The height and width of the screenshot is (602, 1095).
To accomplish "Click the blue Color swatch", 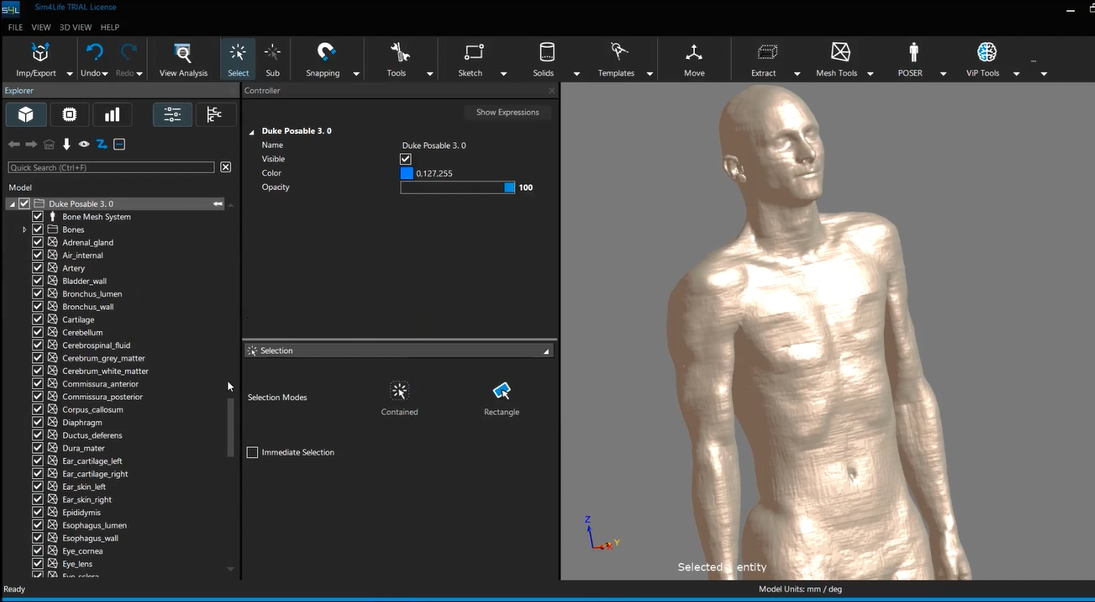I will click(407, 173).
